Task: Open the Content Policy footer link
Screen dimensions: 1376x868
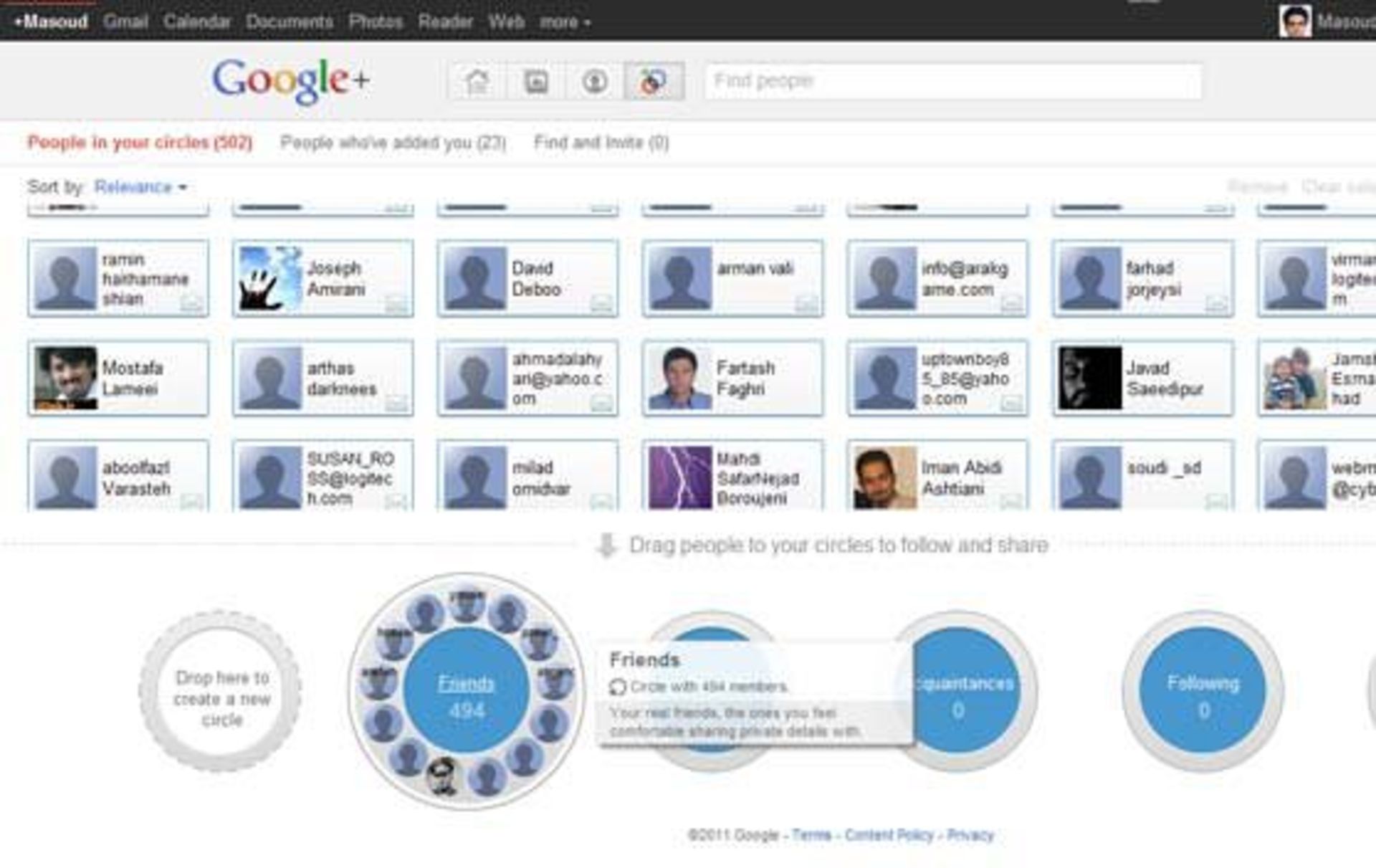Action: click(x=889, y=835)
